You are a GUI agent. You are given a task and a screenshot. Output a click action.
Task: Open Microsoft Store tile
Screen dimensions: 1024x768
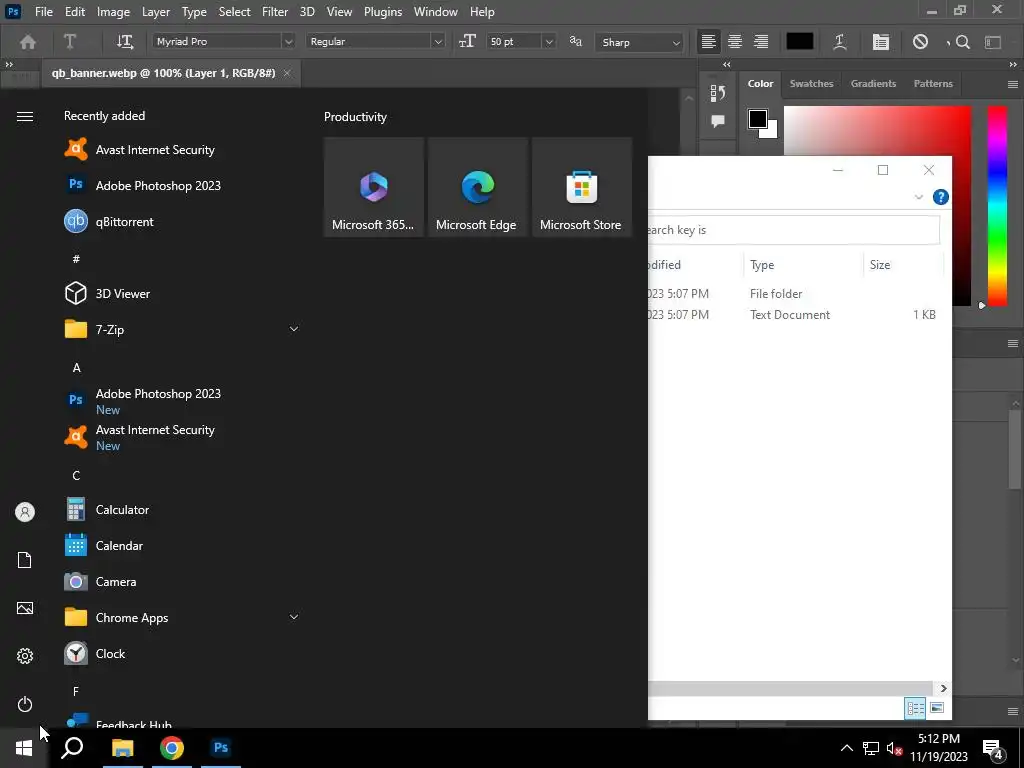tap(581, 187)
